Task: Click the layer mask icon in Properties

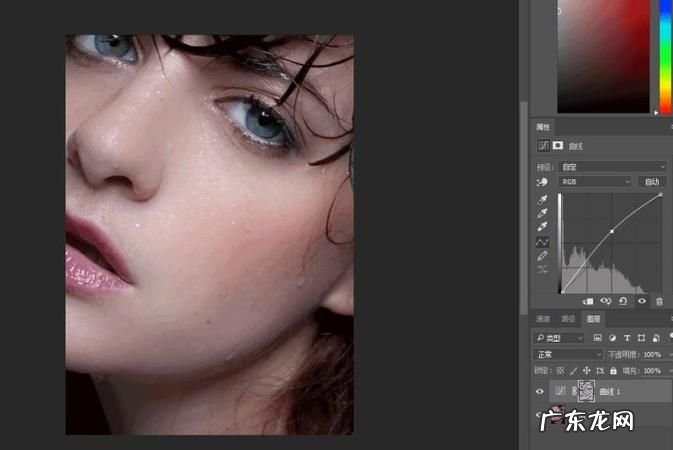Action: click(x=558, y=146)
